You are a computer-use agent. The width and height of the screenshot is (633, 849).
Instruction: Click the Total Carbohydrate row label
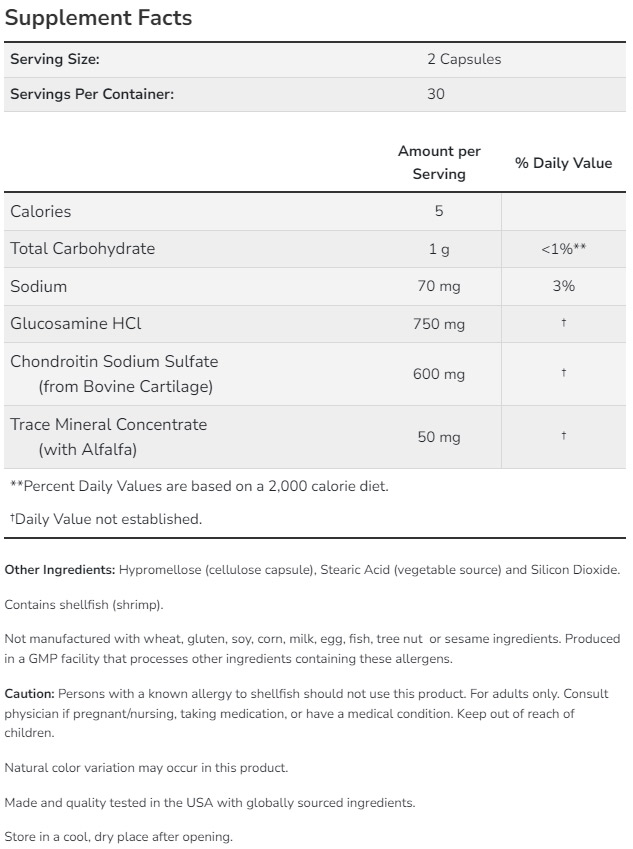coord(83,248)
